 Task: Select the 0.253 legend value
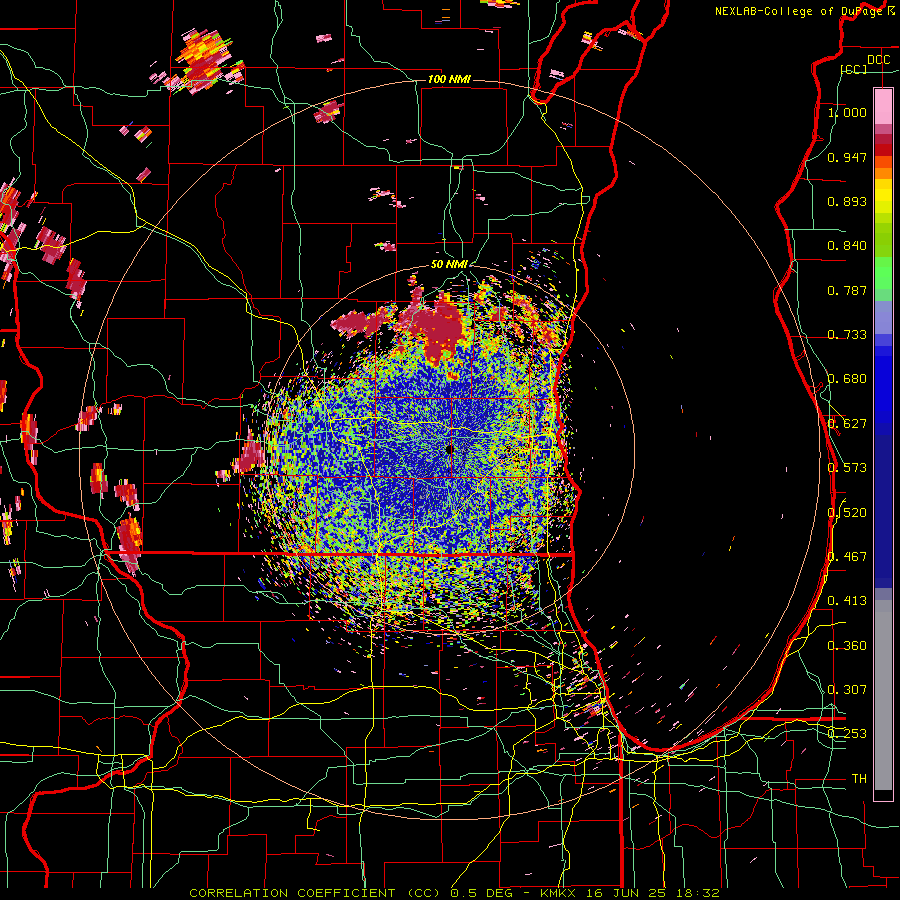[x=847, y=734]
